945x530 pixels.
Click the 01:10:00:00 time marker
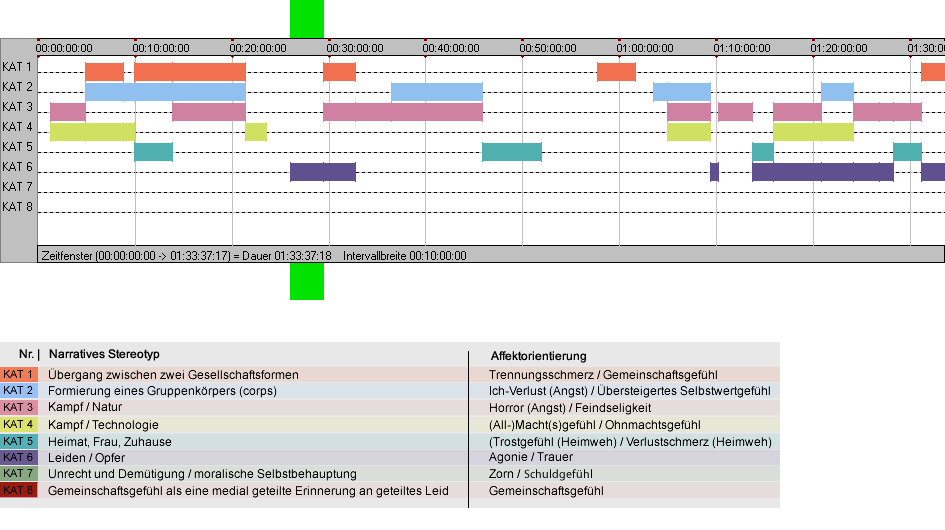(742, 48)
